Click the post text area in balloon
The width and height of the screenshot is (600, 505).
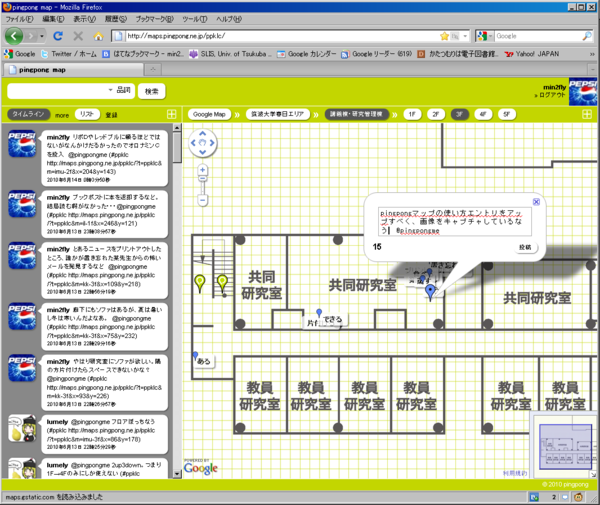(455, 222)
